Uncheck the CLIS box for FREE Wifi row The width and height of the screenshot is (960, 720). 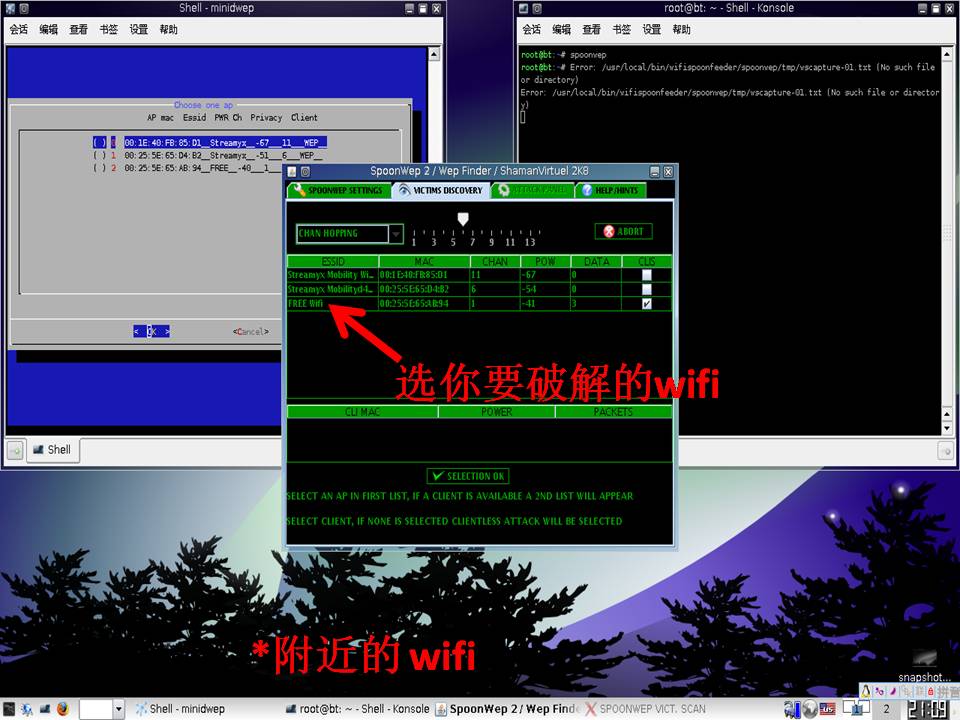pyautogui.click(x=647, y=304)
